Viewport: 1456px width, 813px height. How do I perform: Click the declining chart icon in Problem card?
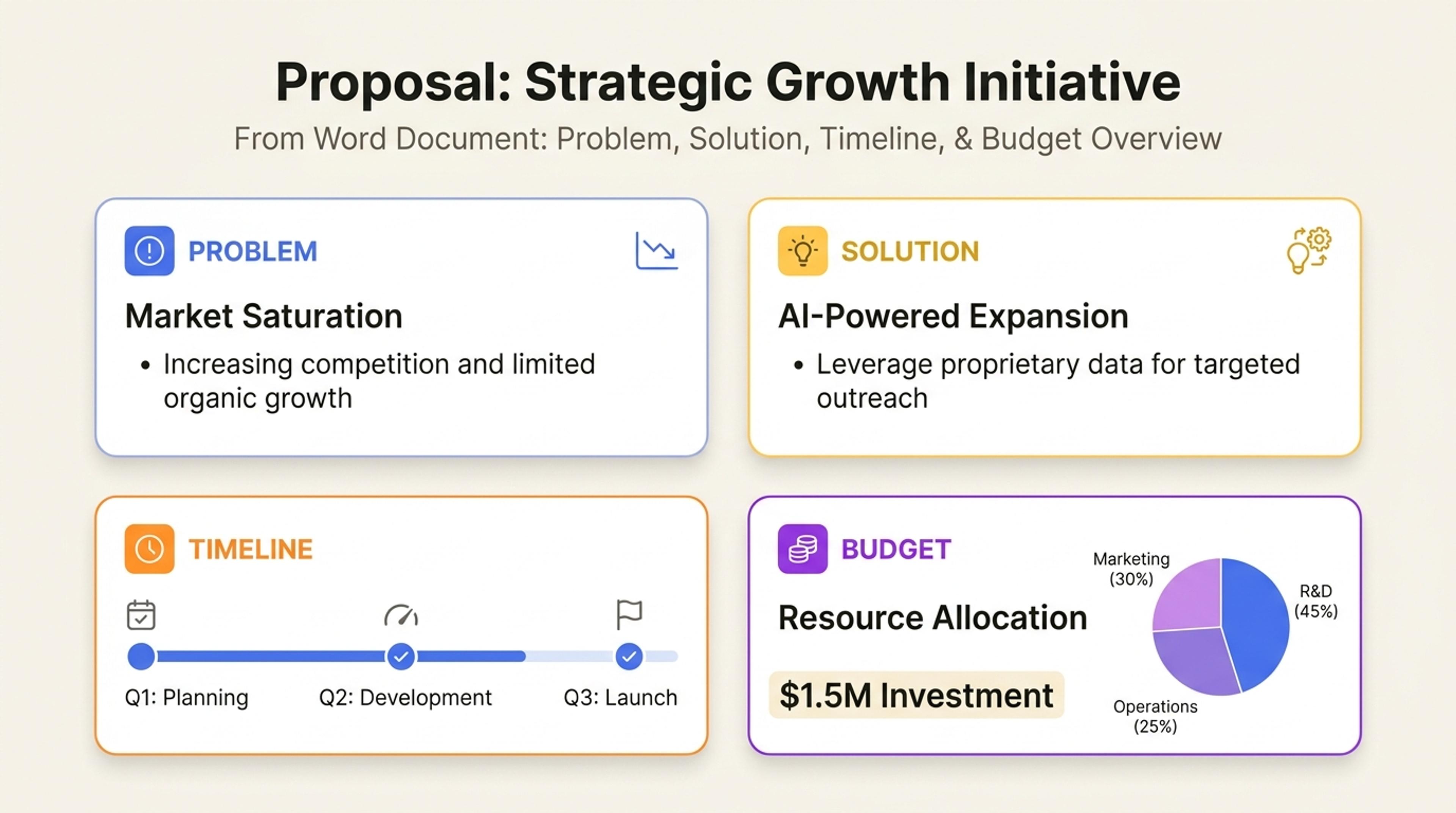pos(656,250)
